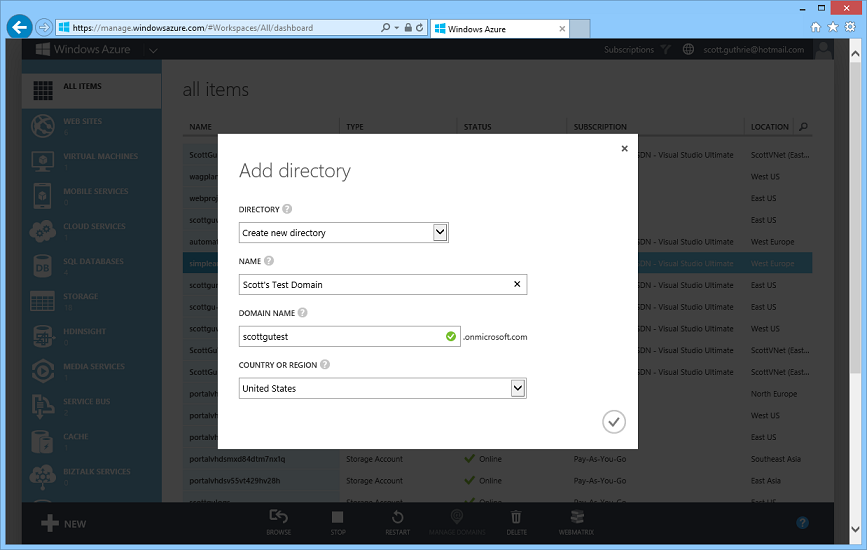The width and height of the screenshot is (867, 550).
Task: Open Mobile Services in sidebar
Action: coord(91,196)
